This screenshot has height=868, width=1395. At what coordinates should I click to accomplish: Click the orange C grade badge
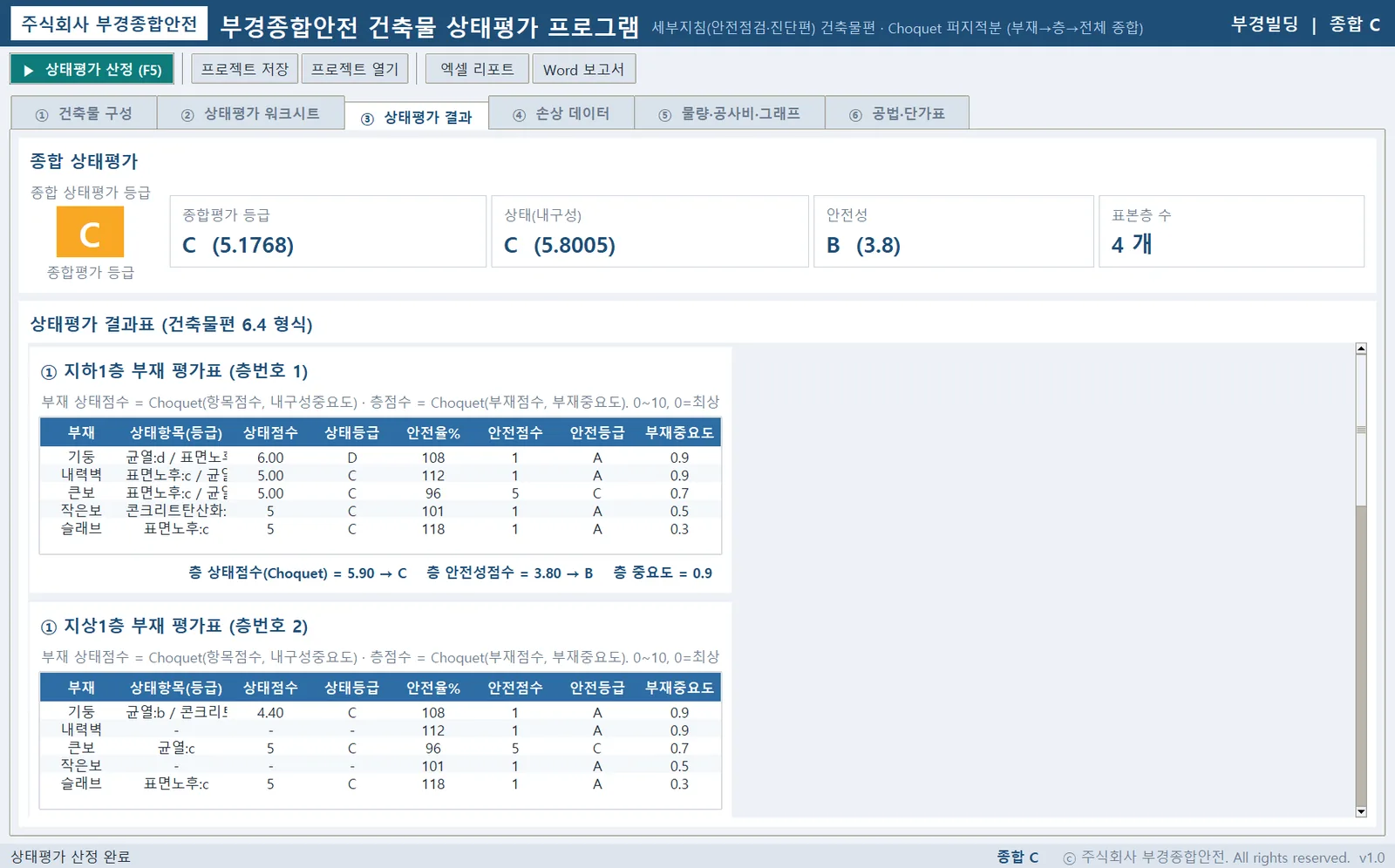pyautogui.click(x=90, y=233)
